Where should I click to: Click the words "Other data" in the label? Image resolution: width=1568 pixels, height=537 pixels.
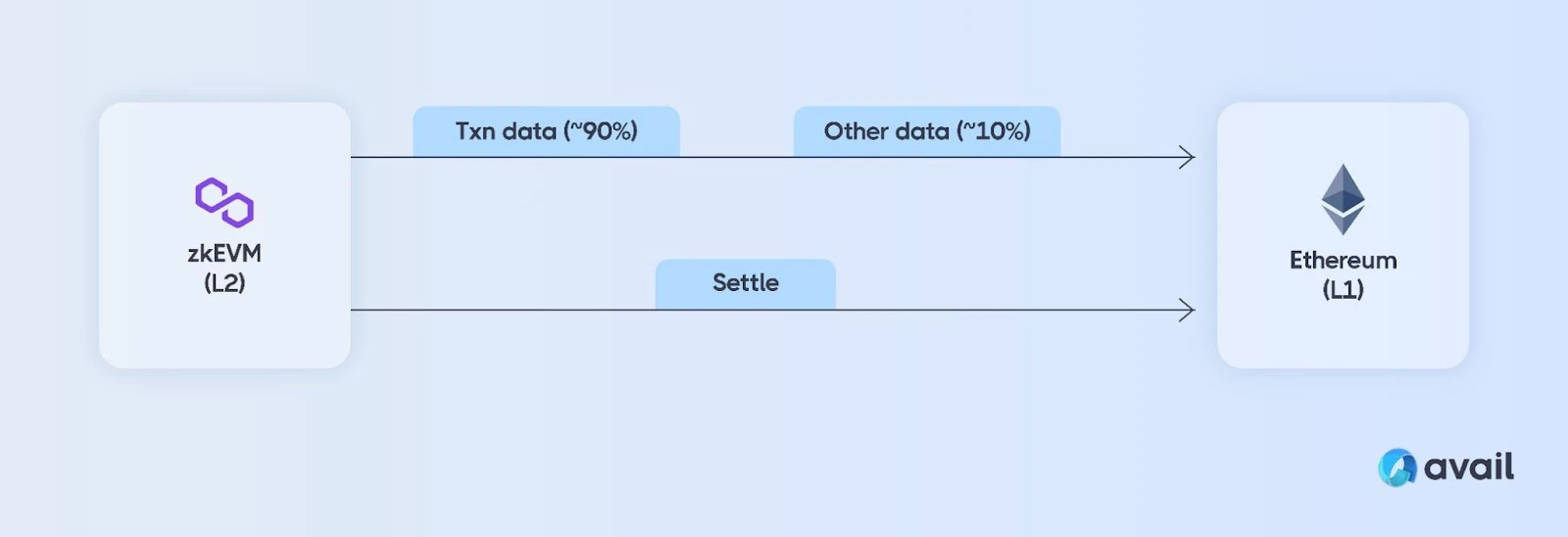point(886,131)
